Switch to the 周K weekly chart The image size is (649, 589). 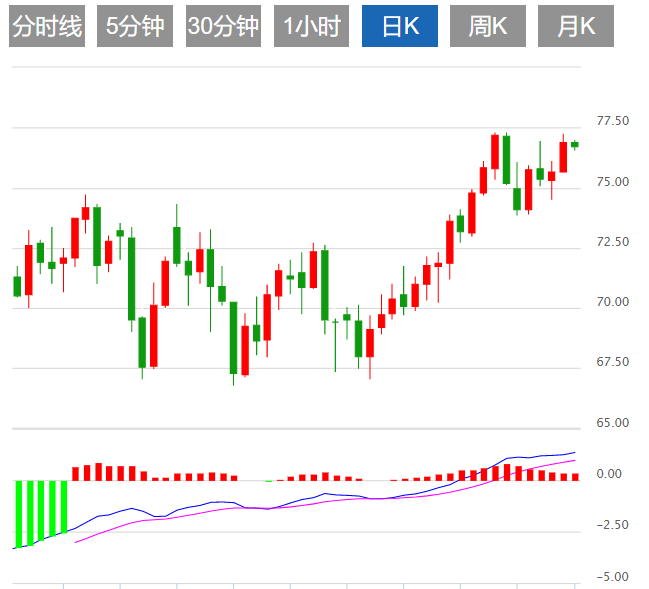[x=488, y=27]
